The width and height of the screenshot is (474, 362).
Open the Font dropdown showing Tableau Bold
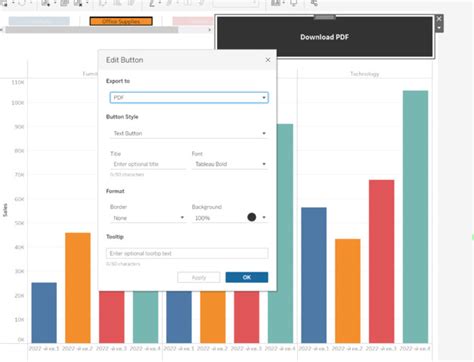(230, 164)
